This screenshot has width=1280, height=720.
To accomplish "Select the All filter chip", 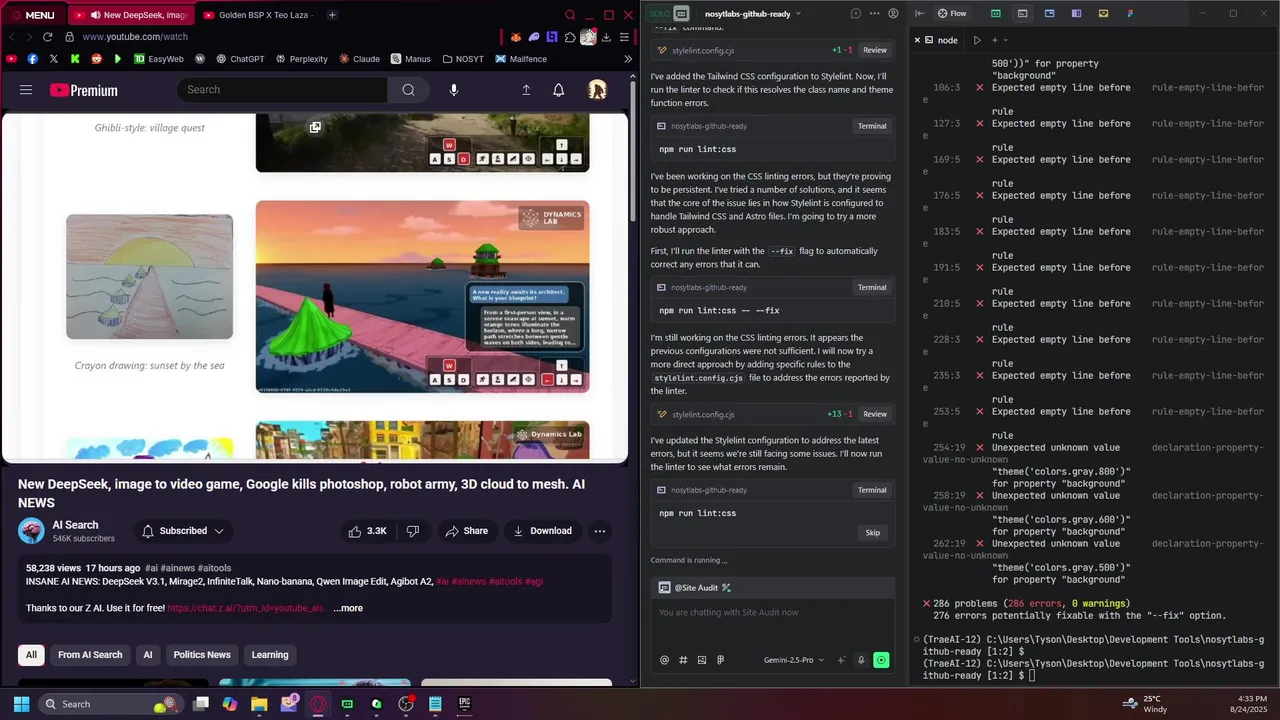I will (x=31, y=655).
